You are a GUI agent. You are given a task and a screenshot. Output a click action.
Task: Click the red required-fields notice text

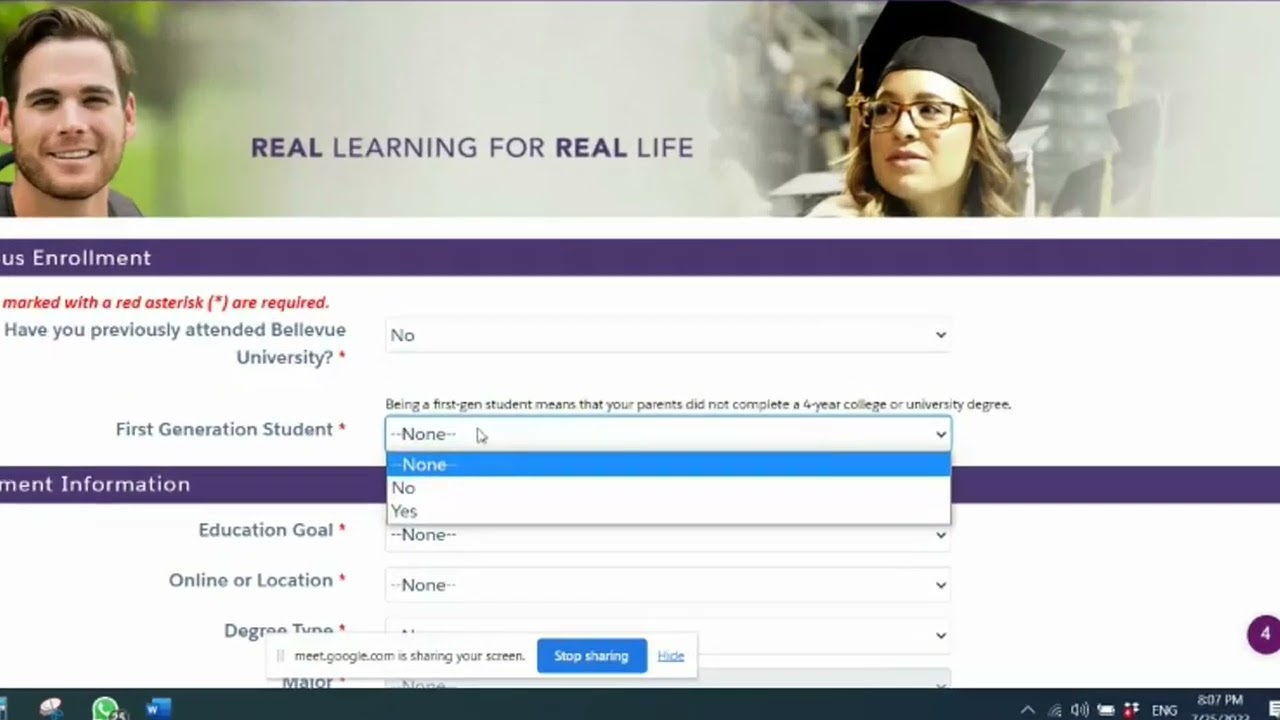[x=165, y=302]
